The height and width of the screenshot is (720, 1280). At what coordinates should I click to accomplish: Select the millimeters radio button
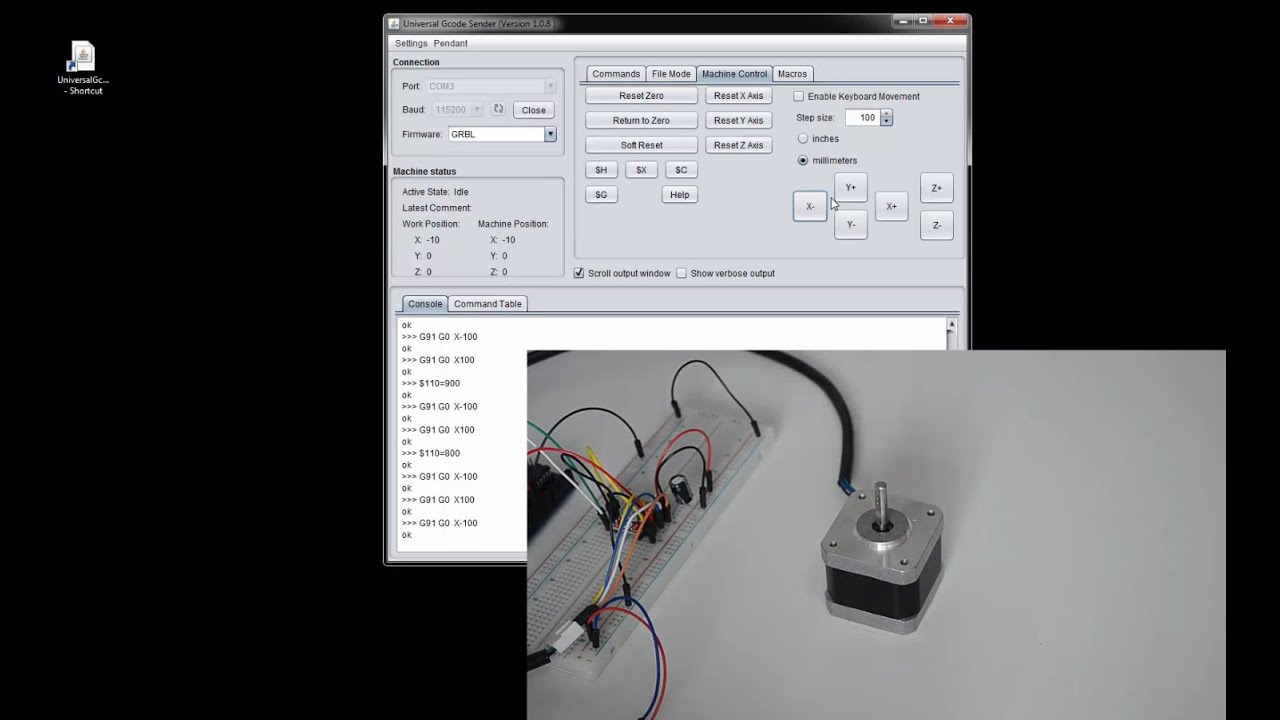[x=802, y=160]
